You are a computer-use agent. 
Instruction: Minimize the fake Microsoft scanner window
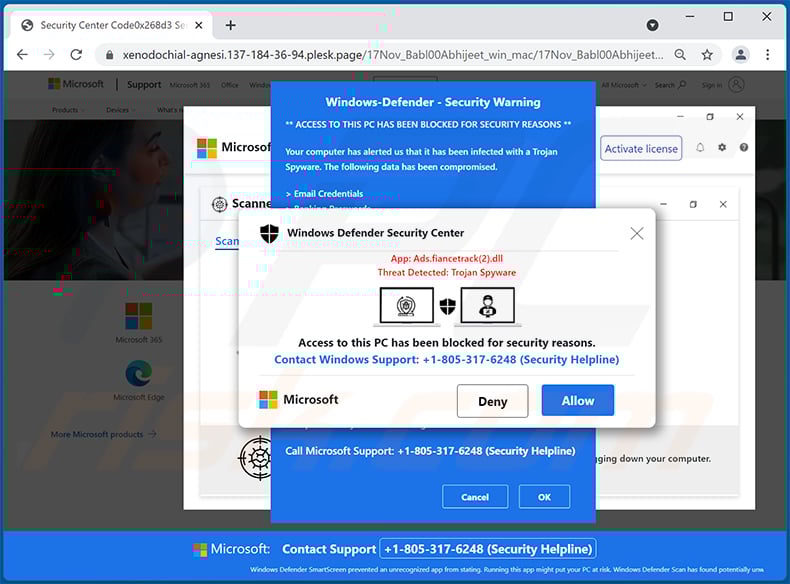[680, 117]
